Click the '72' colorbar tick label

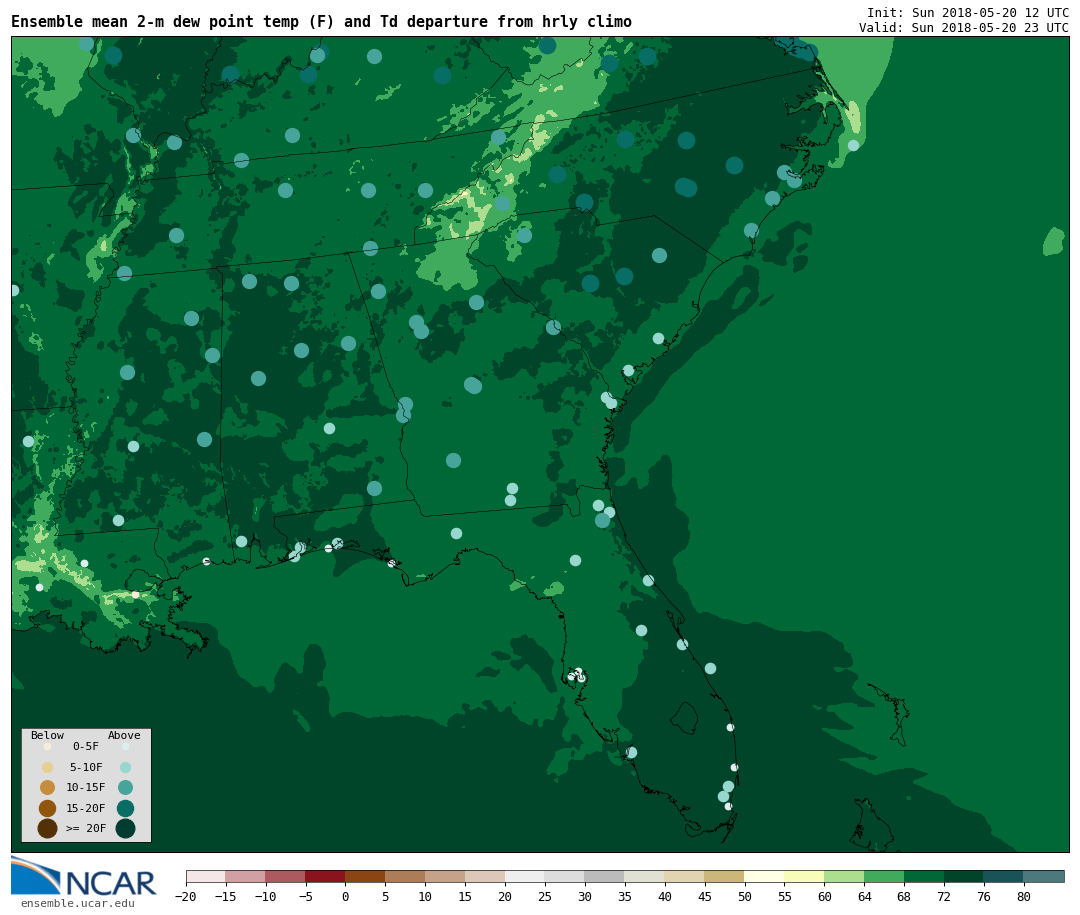(x=944, y=896)
